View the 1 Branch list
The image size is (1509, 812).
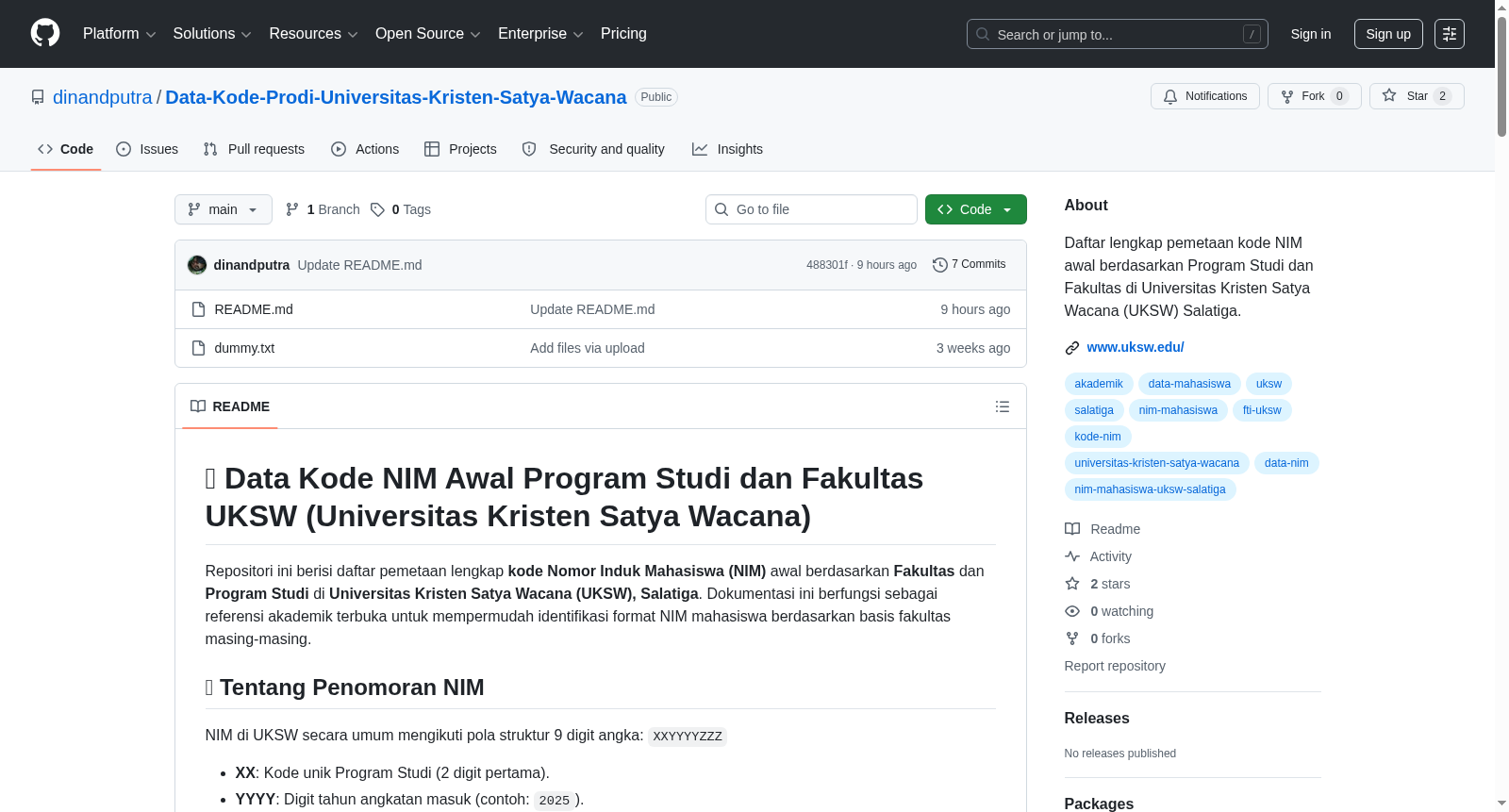tap(323, 209)
